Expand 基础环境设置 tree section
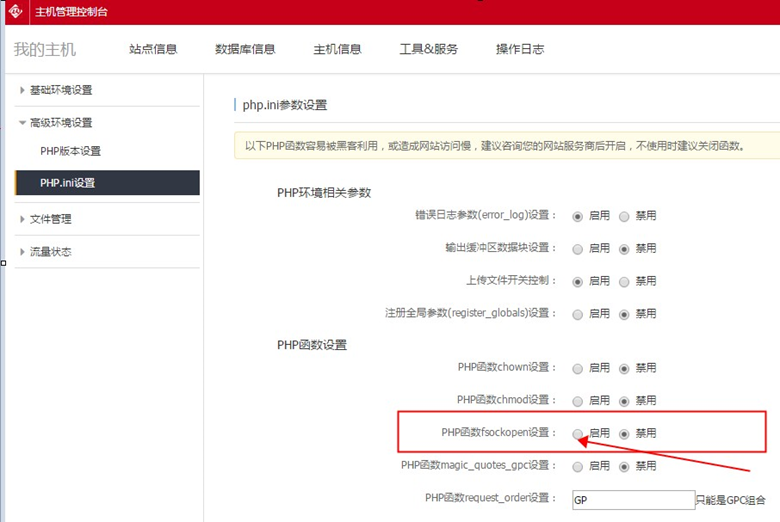The height and width of the screenshot is (522, 780). [60, 90]
